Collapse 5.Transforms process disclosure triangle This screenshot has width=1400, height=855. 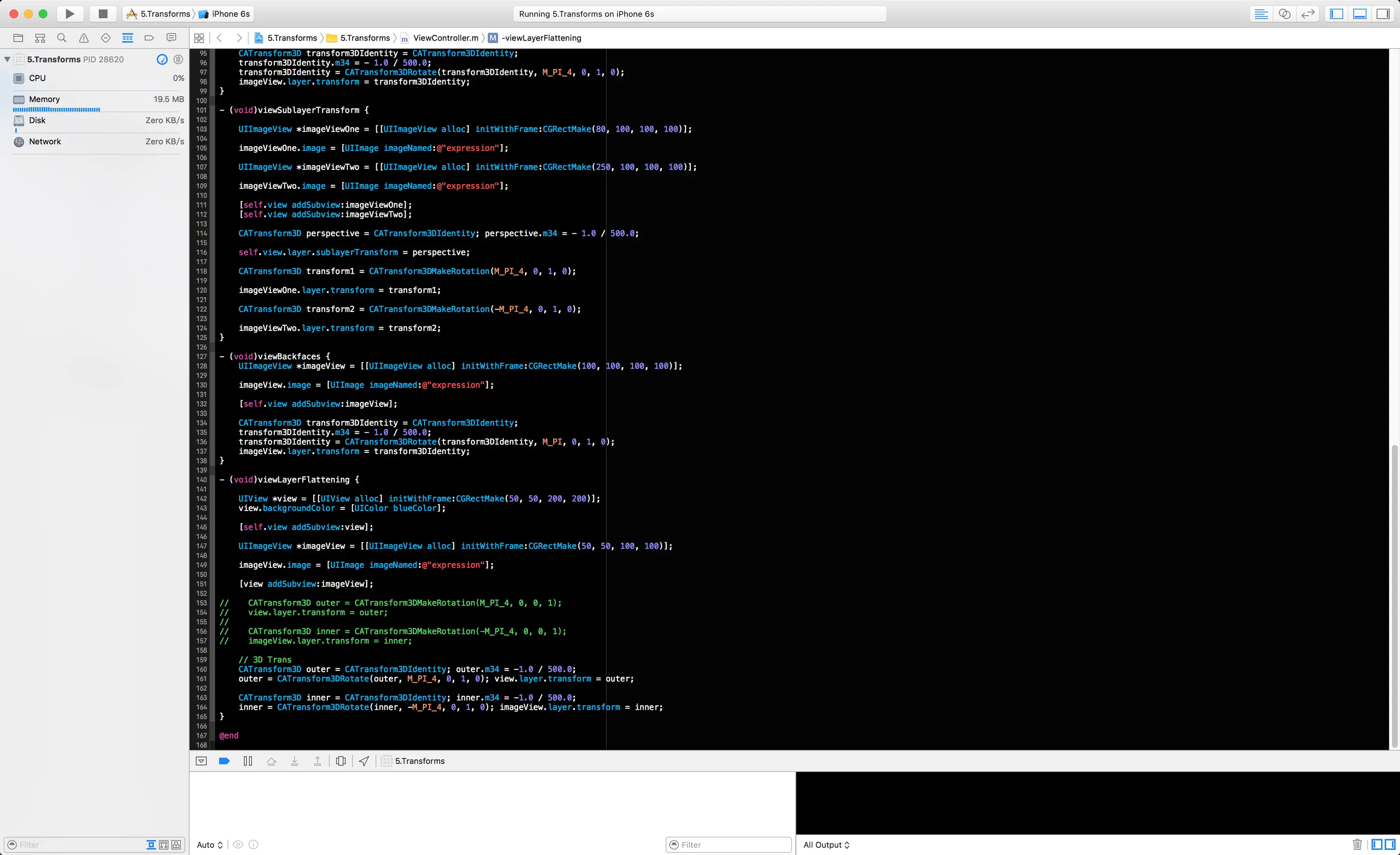tap(7, 59)
